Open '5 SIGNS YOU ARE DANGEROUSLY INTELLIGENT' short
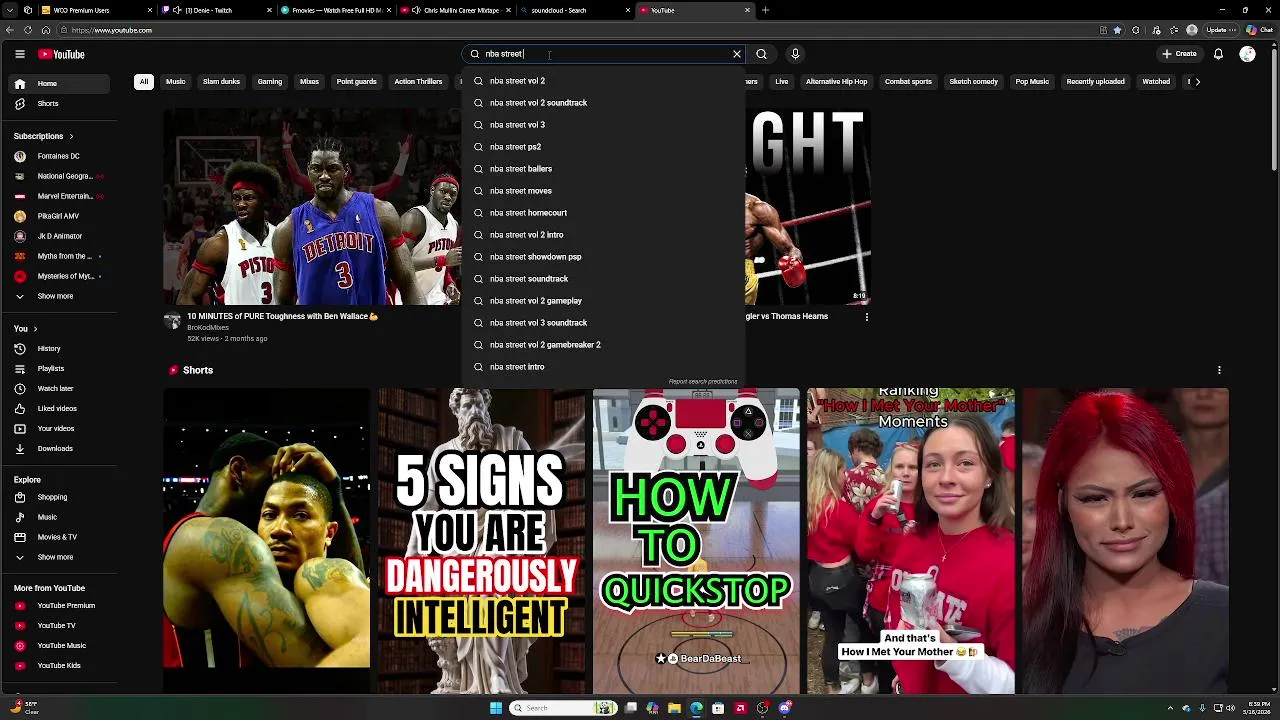The width and height of the screenshot is (1280, 720). click(x=481, y=541)
